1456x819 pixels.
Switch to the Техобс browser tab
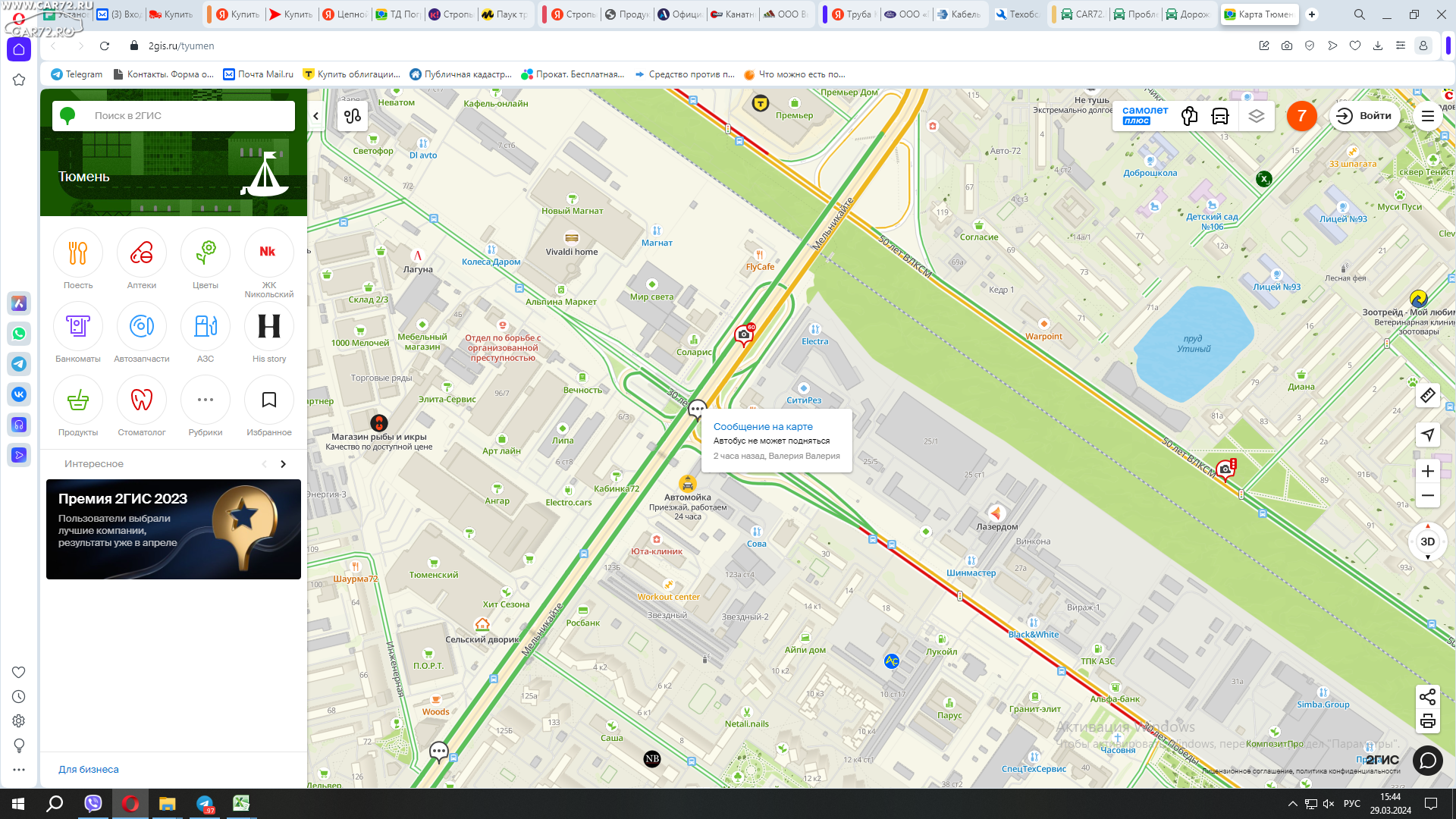(1016, 14)
